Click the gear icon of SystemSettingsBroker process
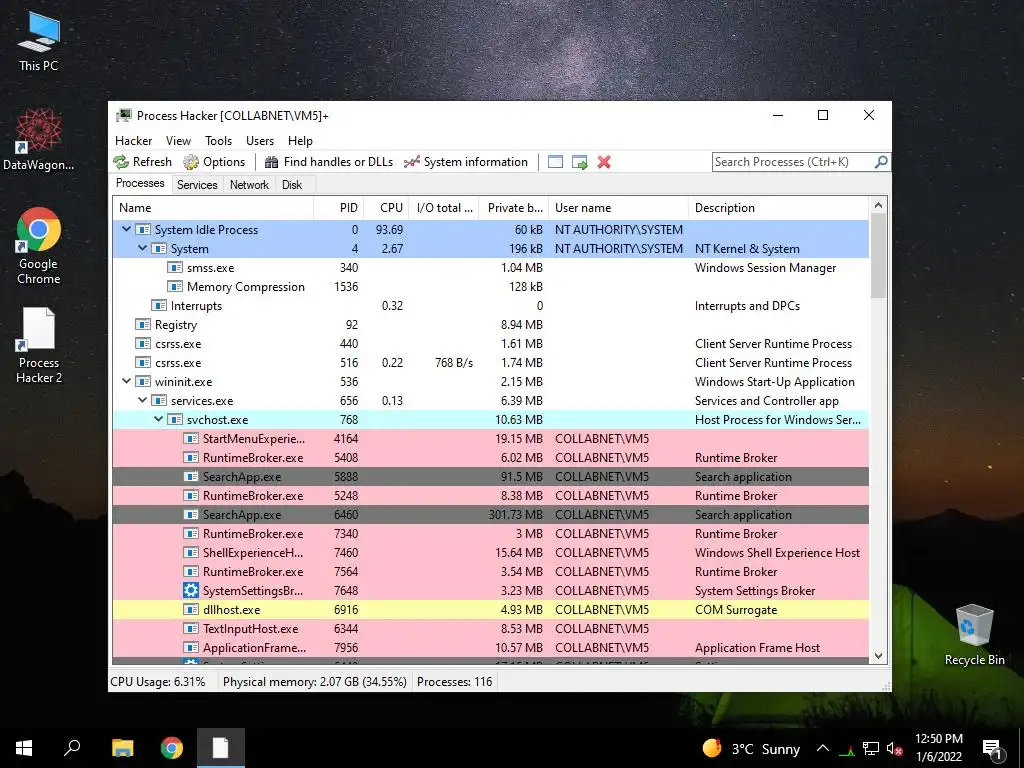The width and height of the screenshot is (1024, 768). click(191, 590)
